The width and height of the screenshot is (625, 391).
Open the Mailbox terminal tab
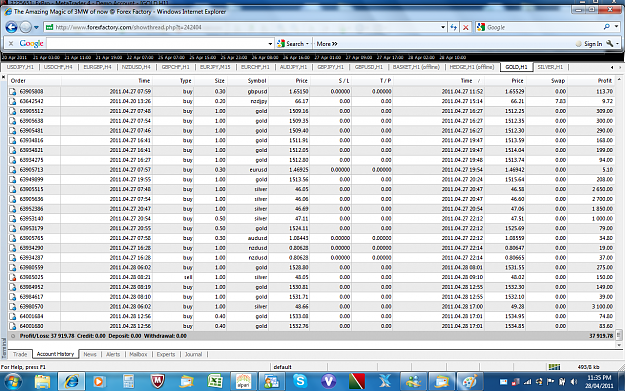tap(138, 354)
